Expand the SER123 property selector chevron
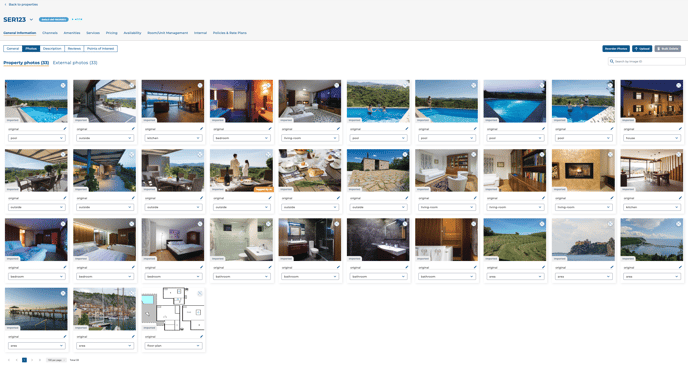The image size is (688, 369). (x=31, y=20)
